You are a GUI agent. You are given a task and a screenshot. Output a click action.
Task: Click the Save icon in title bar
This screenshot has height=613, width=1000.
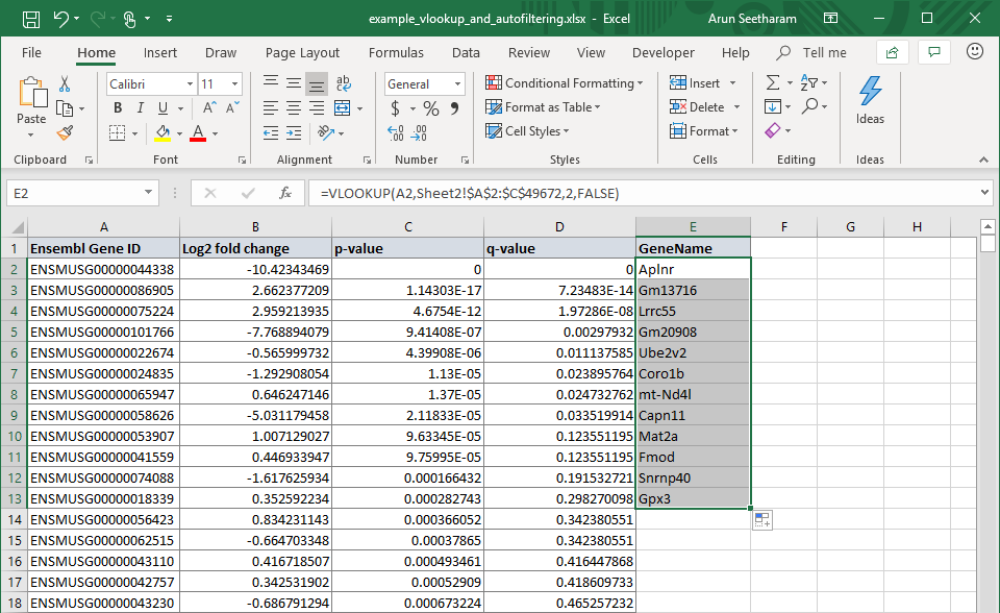point(31,18)
